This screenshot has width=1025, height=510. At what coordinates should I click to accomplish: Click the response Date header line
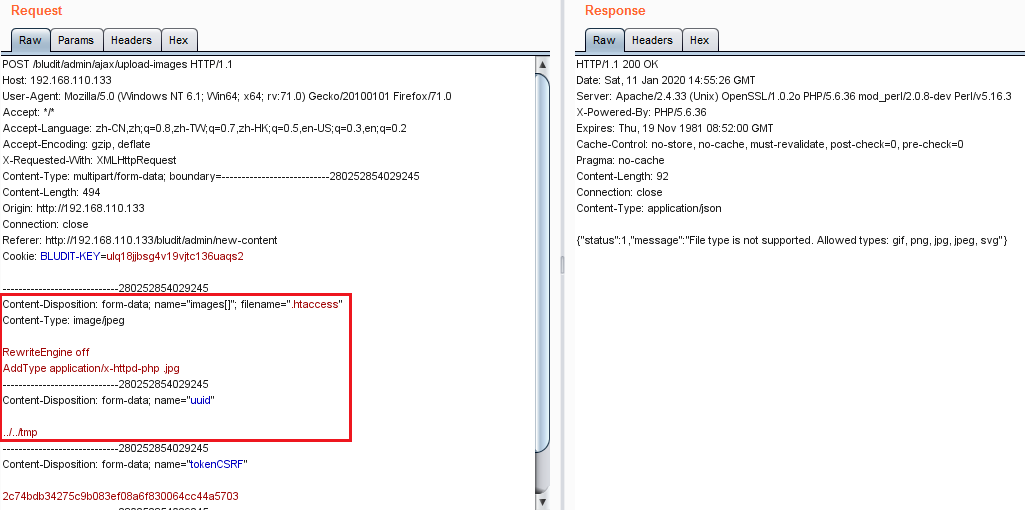(x=666, y=80)
